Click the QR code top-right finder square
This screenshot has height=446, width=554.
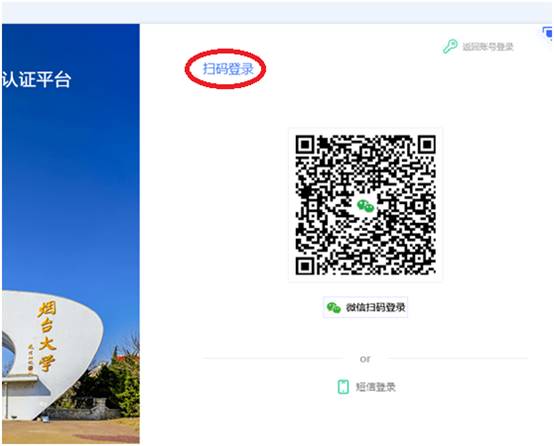coord(426,145)
